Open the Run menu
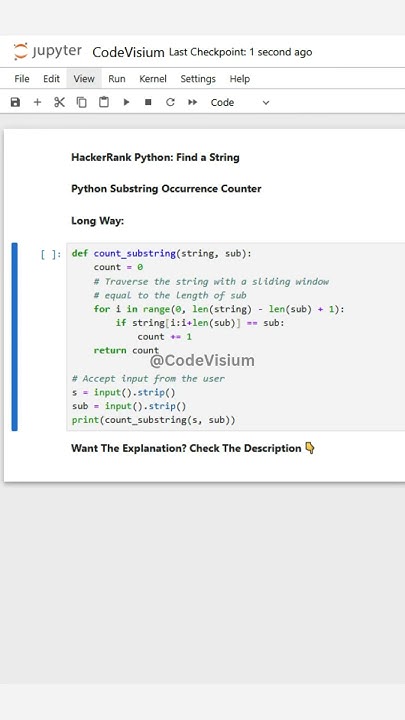 click(x=117, y=79)
